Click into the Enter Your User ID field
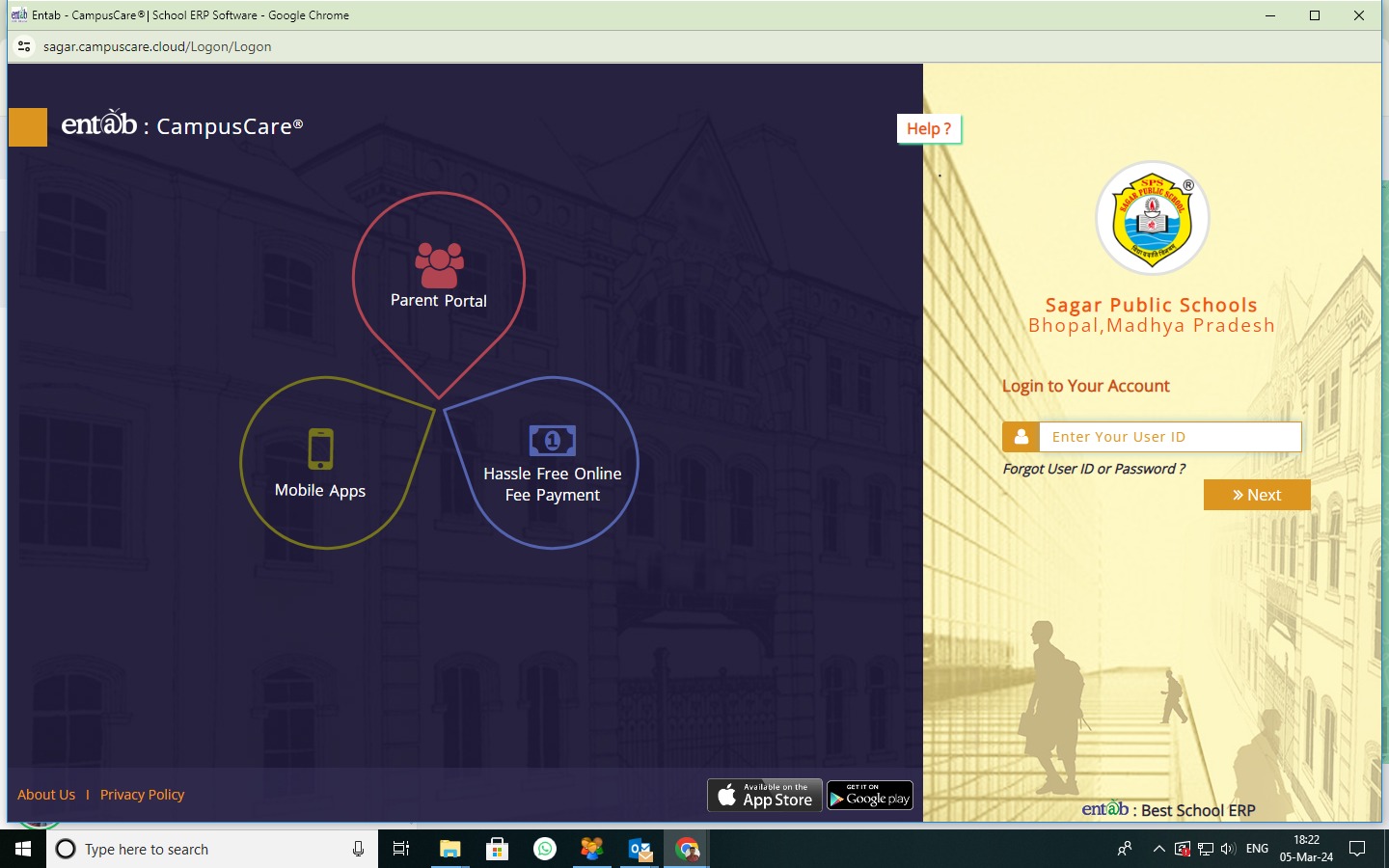Screen dimensions: 1389x868 coord(1170,437)
